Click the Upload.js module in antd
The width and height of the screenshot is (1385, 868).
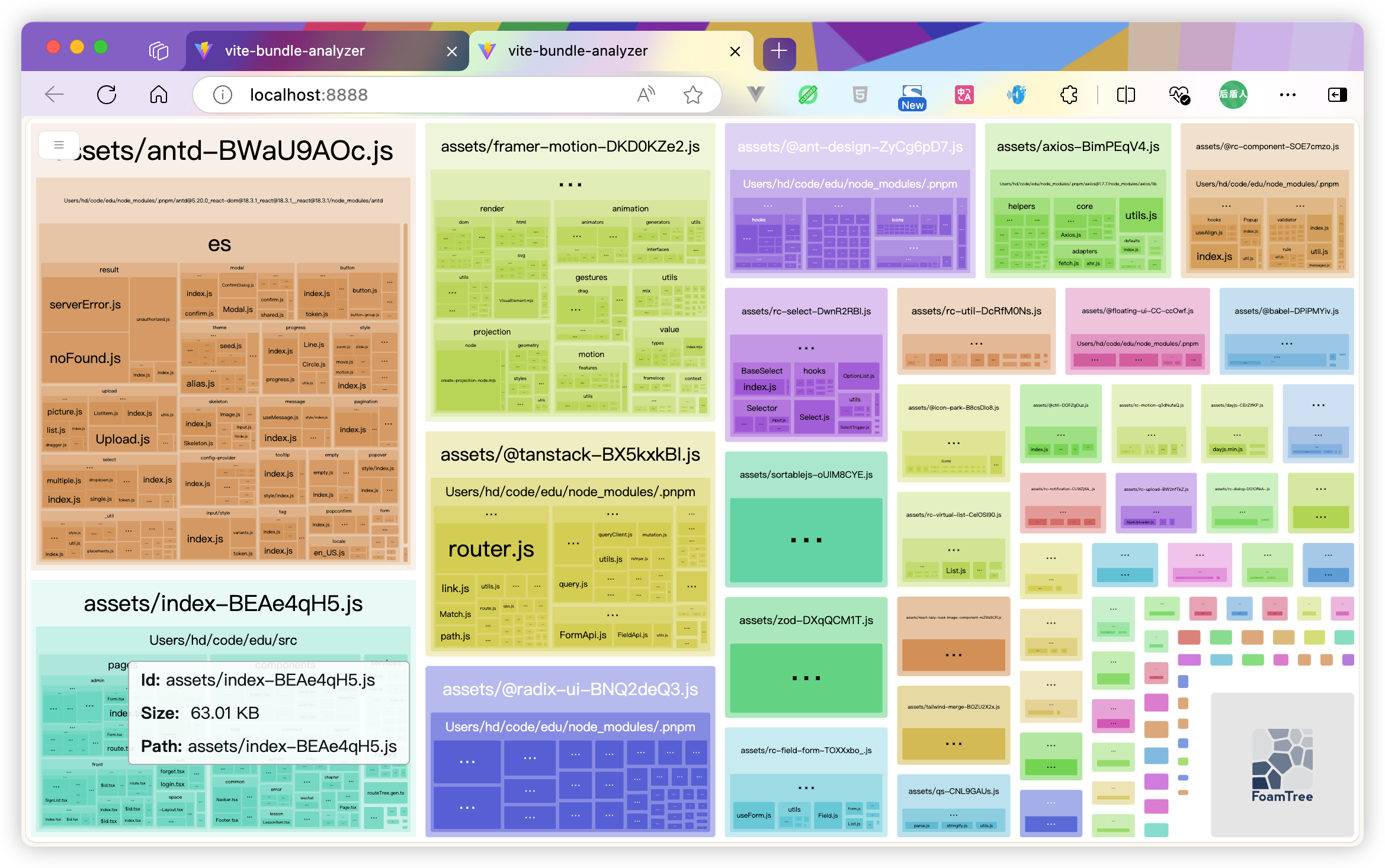coord(123,439)
